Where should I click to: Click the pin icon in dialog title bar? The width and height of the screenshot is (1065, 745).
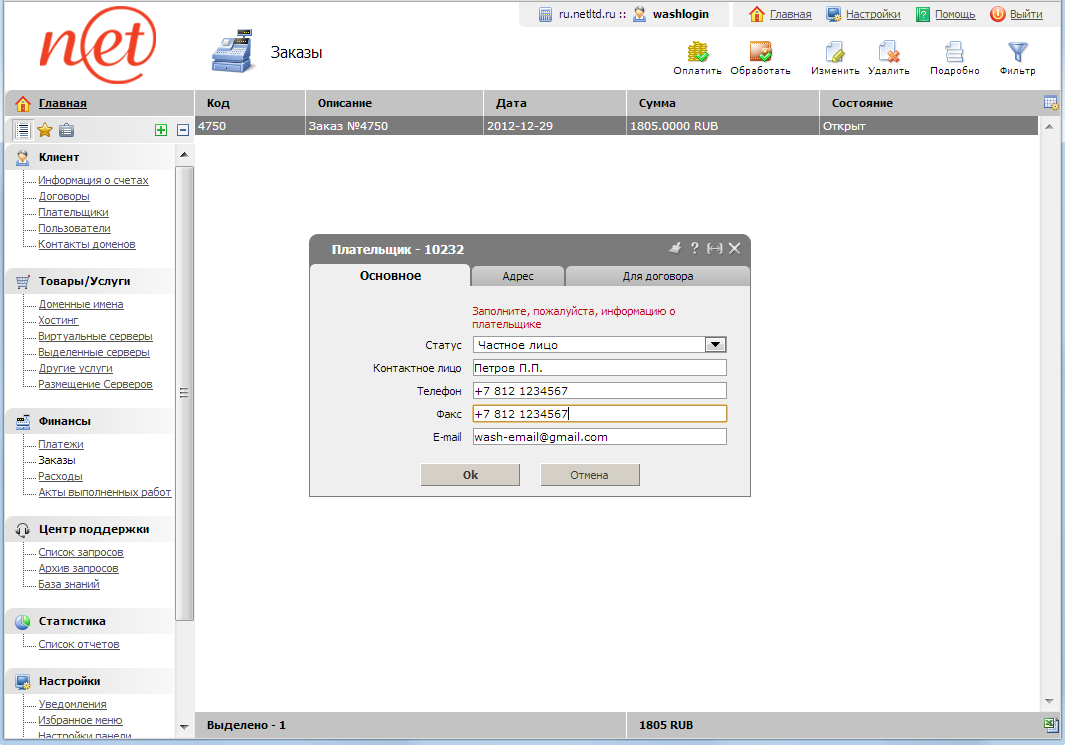coord(674,248)
